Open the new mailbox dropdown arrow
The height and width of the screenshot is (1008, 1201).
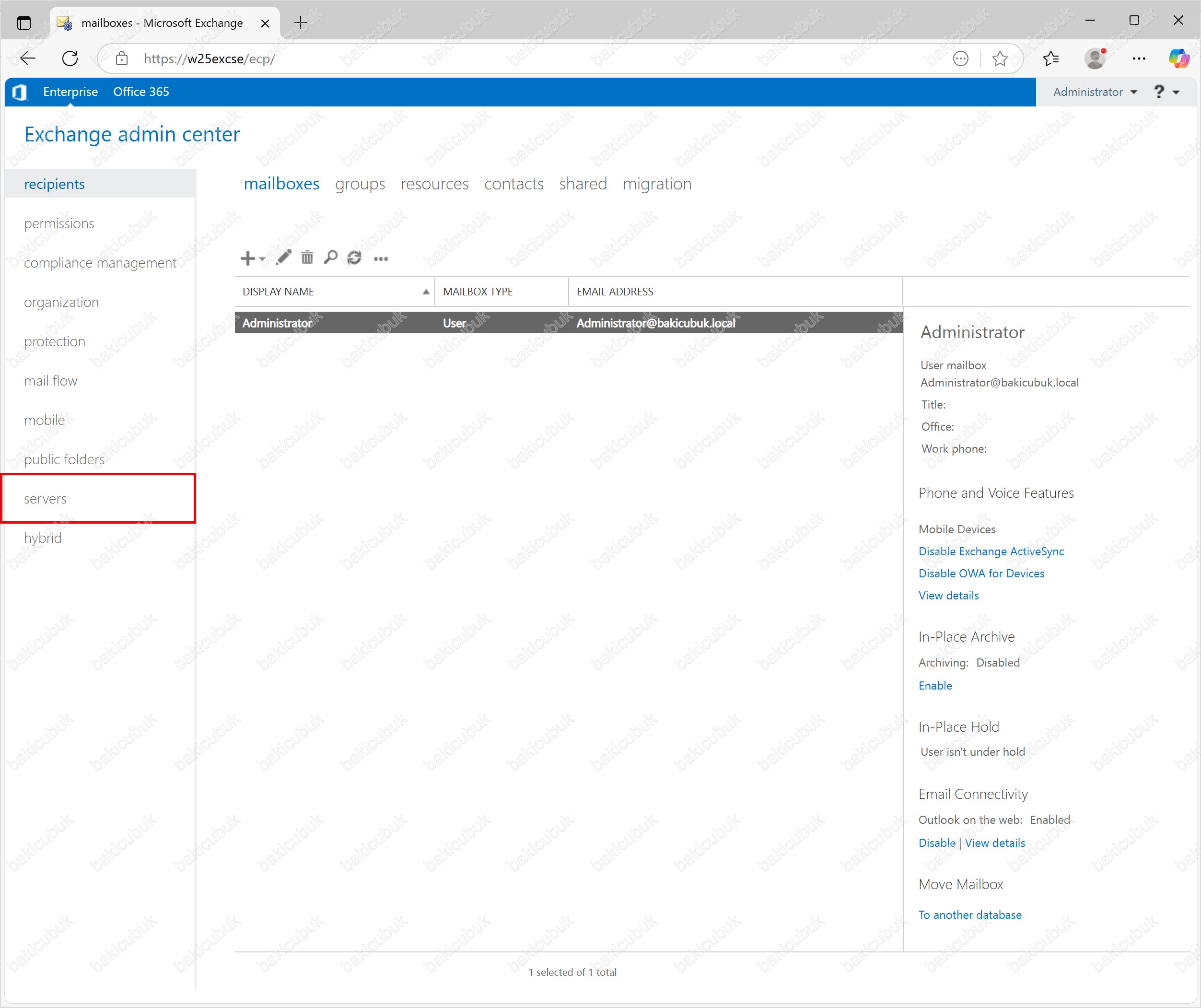(x=262, y=259)
